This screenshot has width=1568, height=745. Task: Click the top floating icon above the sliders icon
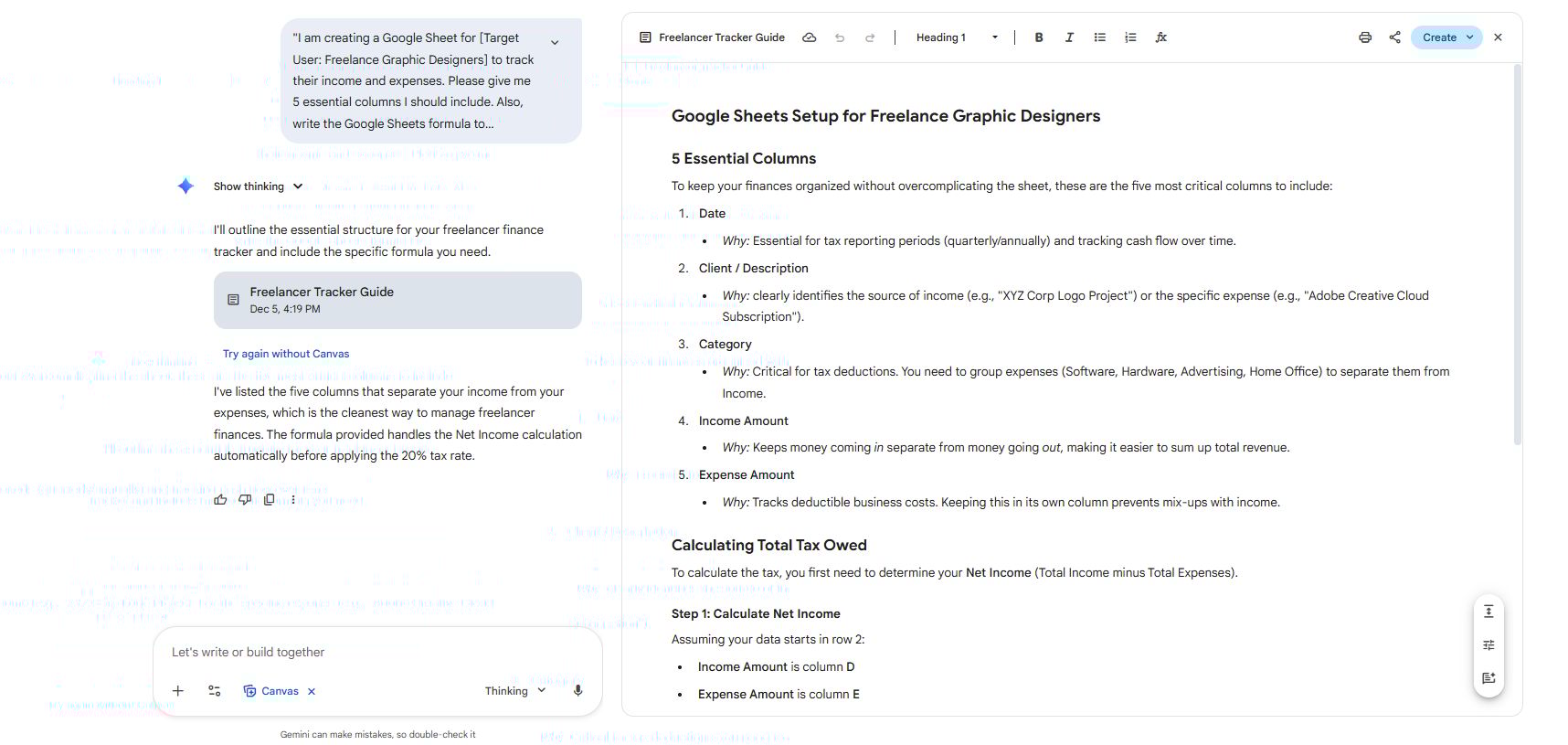tap(1489, 612)
